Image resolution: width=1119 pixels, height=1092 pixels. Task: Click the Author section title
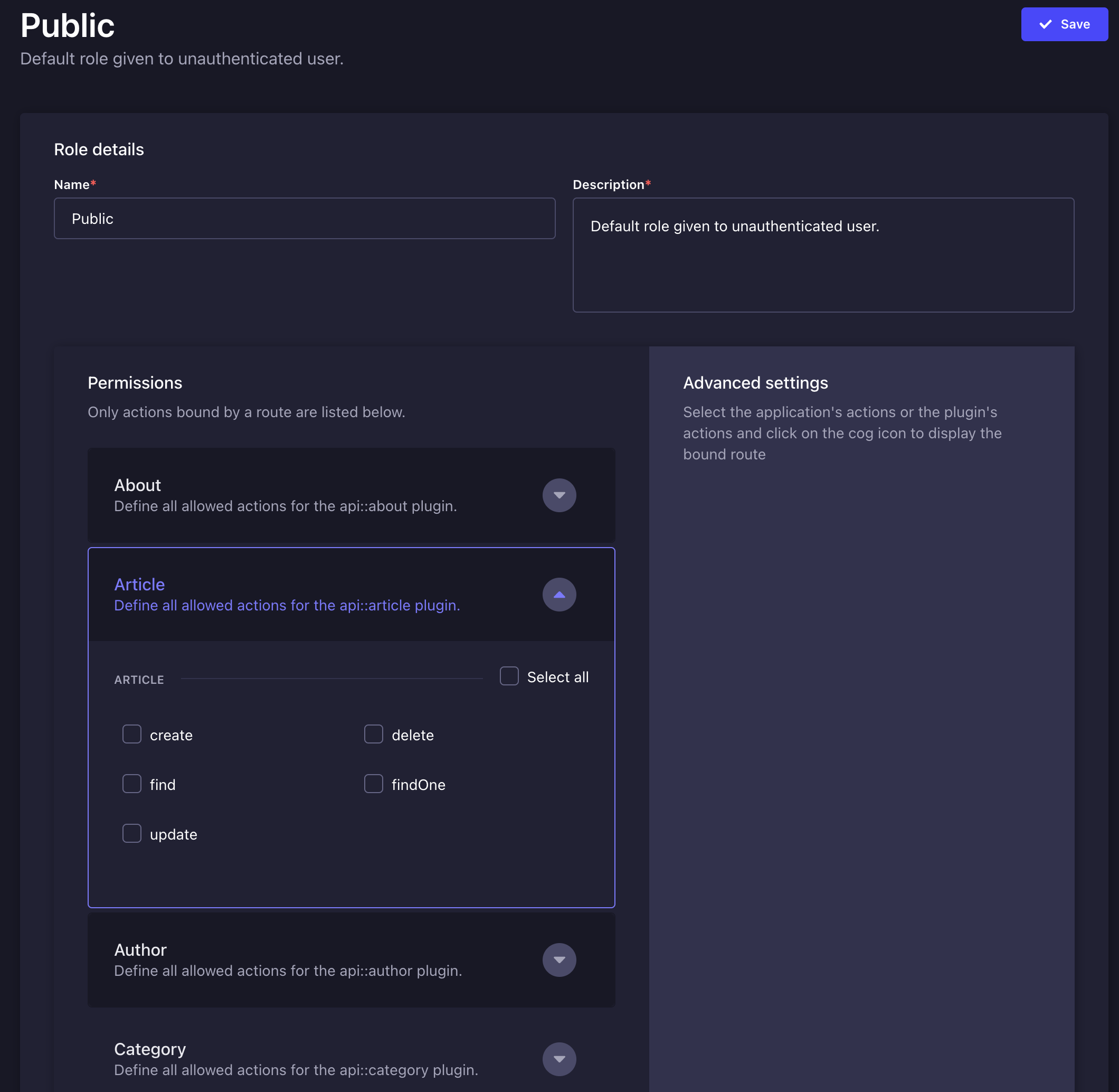pos(140,950)
